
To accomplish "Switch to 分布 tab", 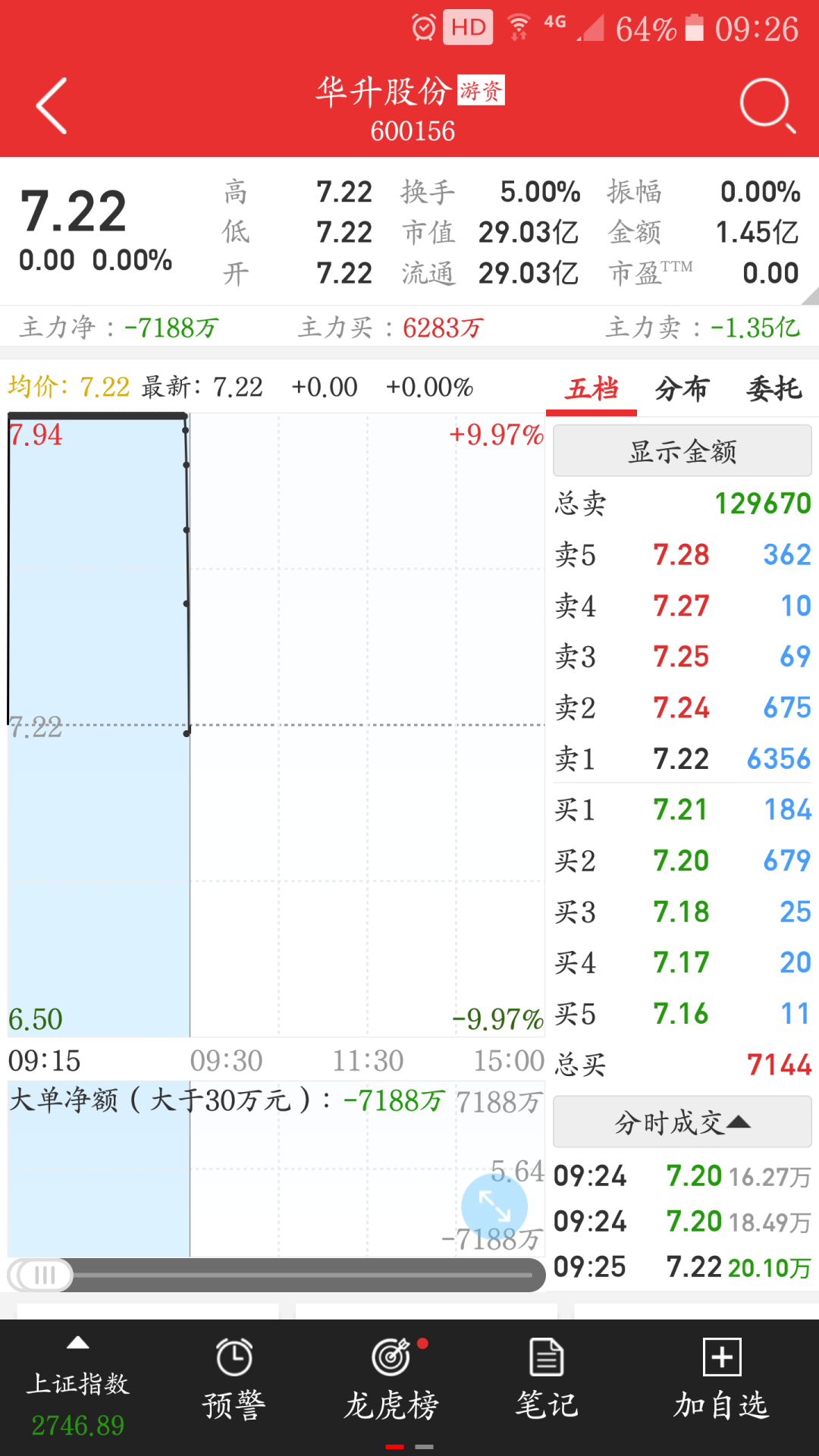I will point(682,389).
